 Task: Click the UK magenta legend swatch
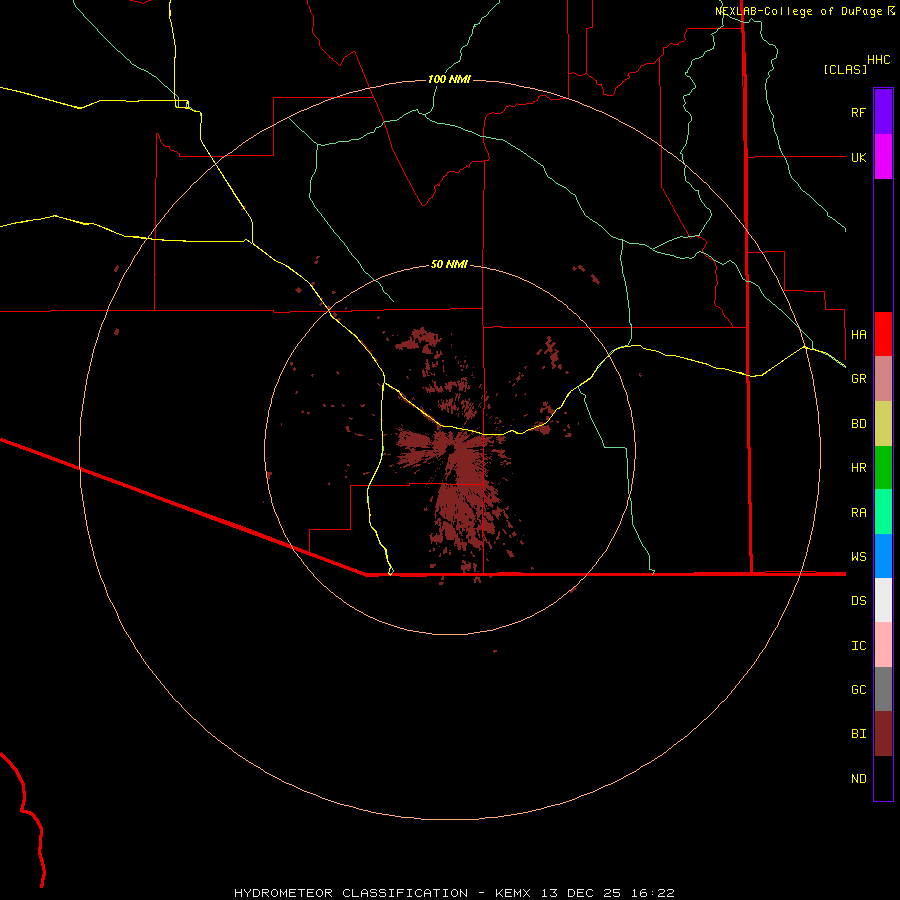883,157
